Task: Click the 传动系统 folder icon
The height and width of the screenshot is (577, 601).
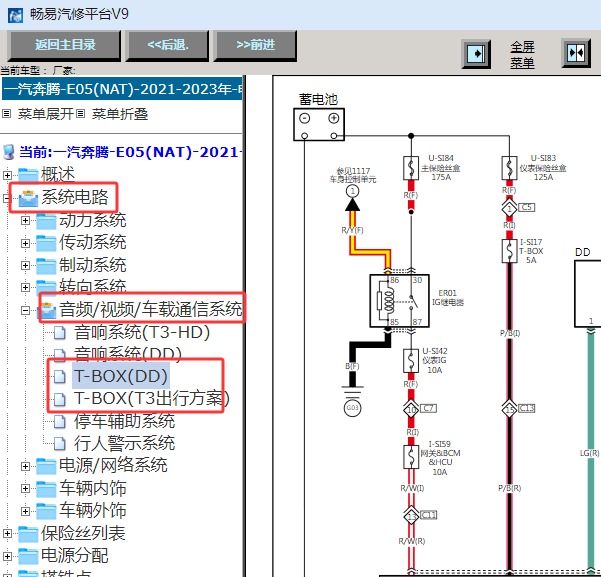Action: tap(46, 243)
